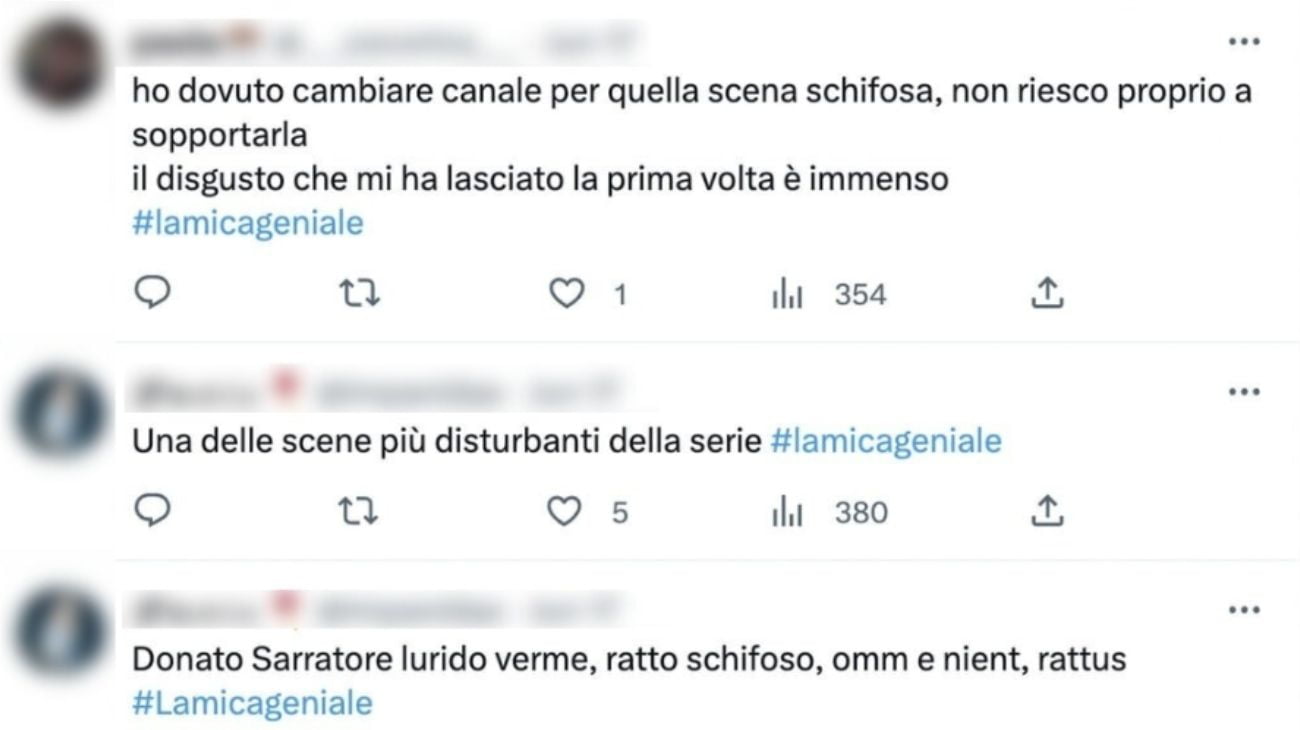This screenshot has height=730, width=1300.
Task: Retweet the first tweet
Action: (360, 294)
